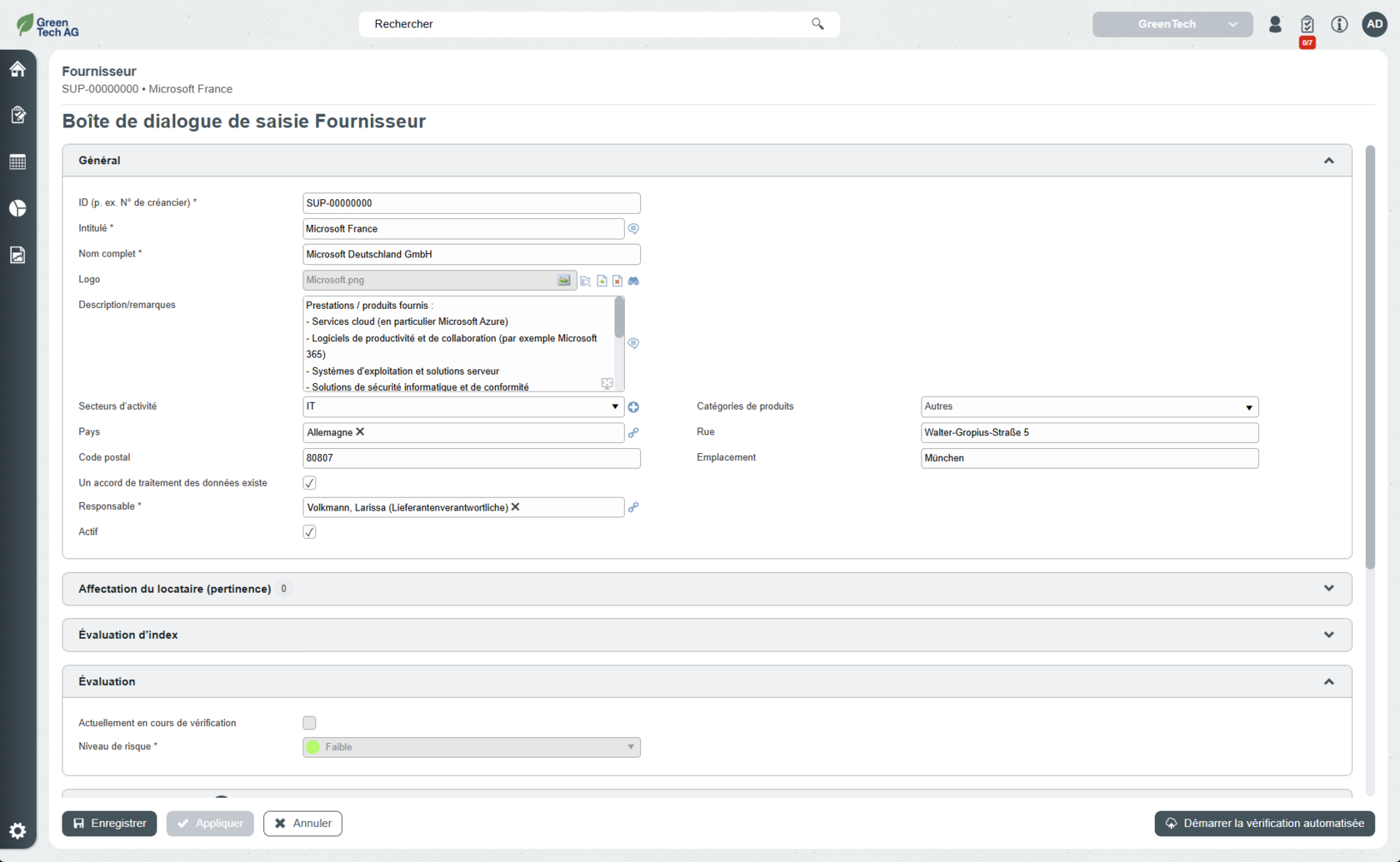Check Actuellement en cours de vérification box
The height and width of the screenshot is (862, 1400).
[x=309, y=723]
